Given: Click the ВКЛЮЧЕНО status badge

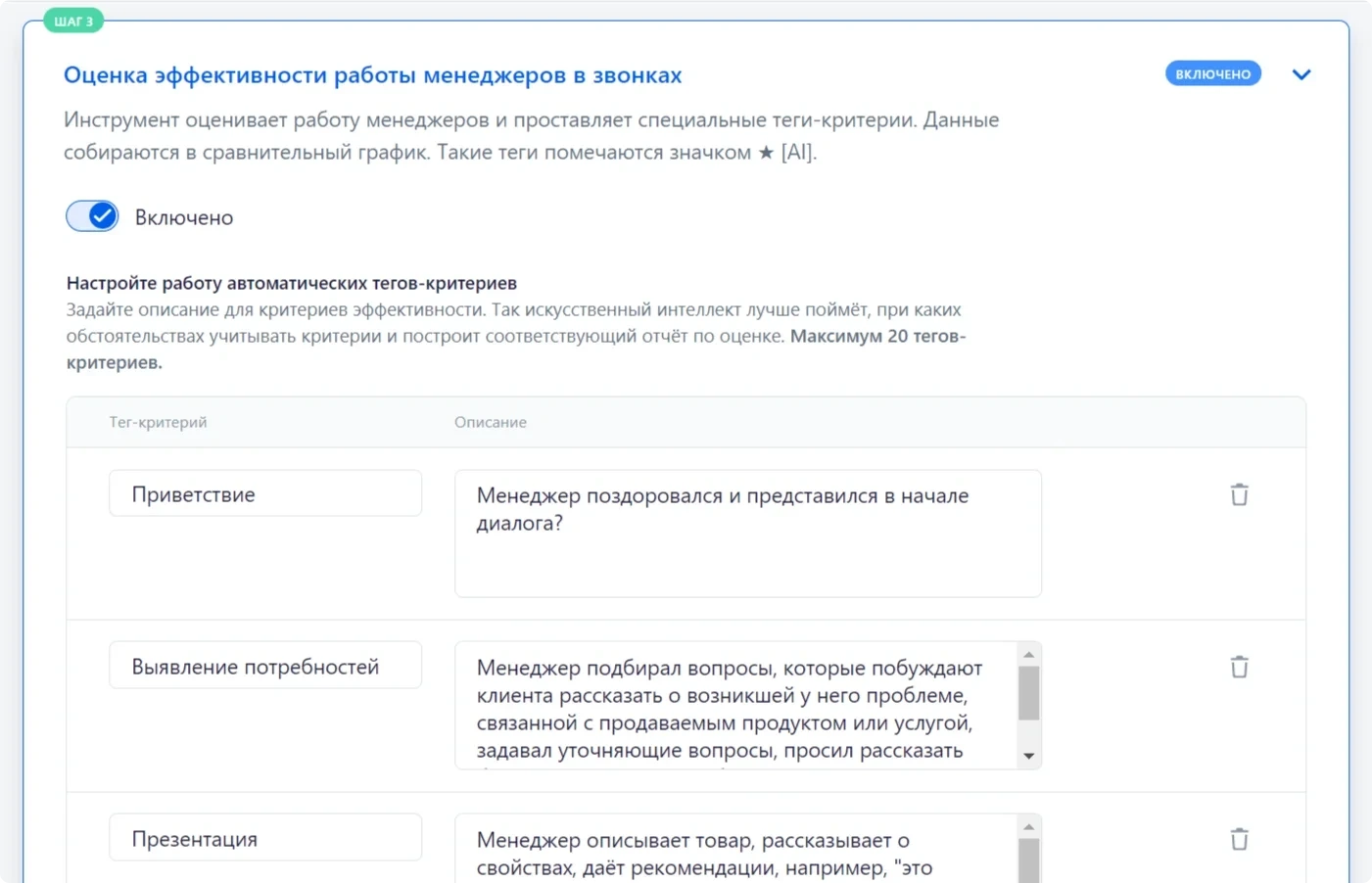Looking at the screenshot, I should (1212, 73).
